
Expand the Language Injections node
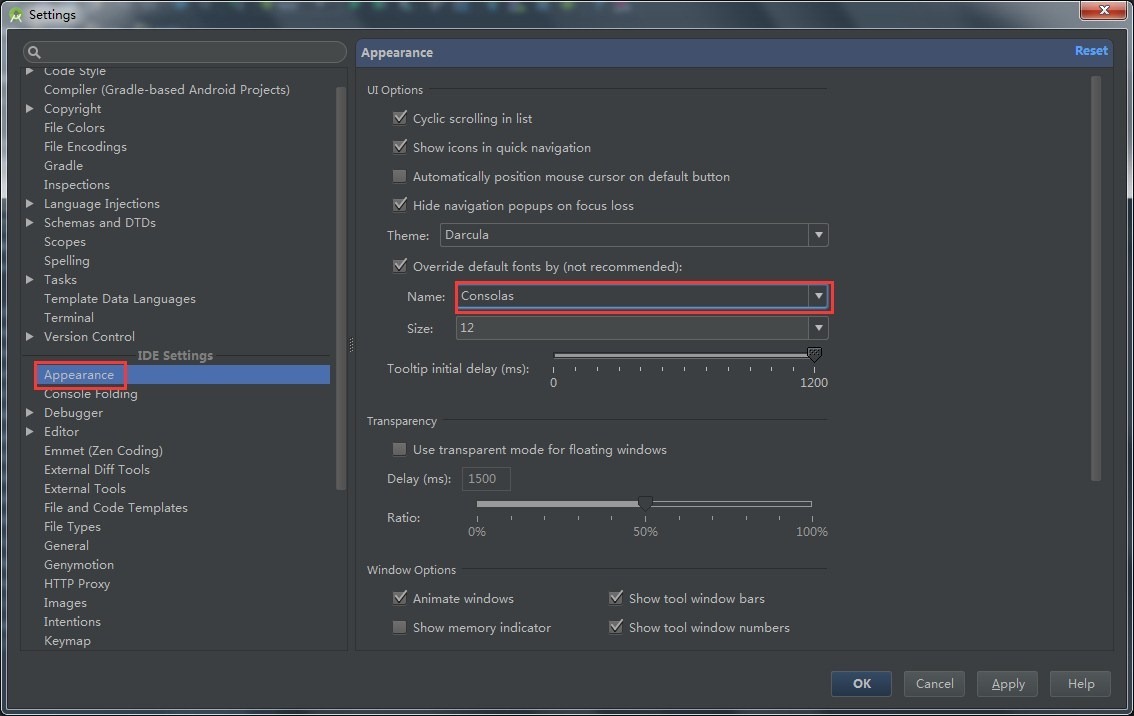click(30, 204)
